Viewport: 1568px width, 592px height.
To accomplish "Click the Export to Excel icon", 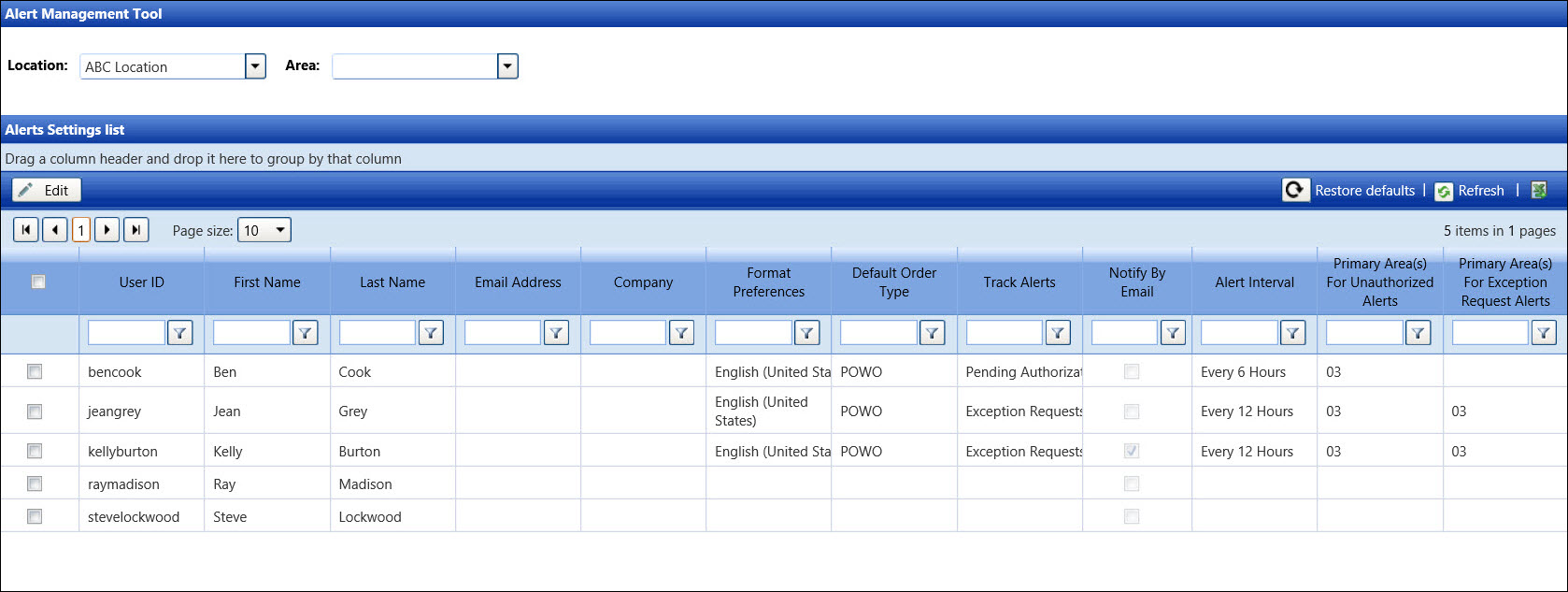I will [1538, 191].
